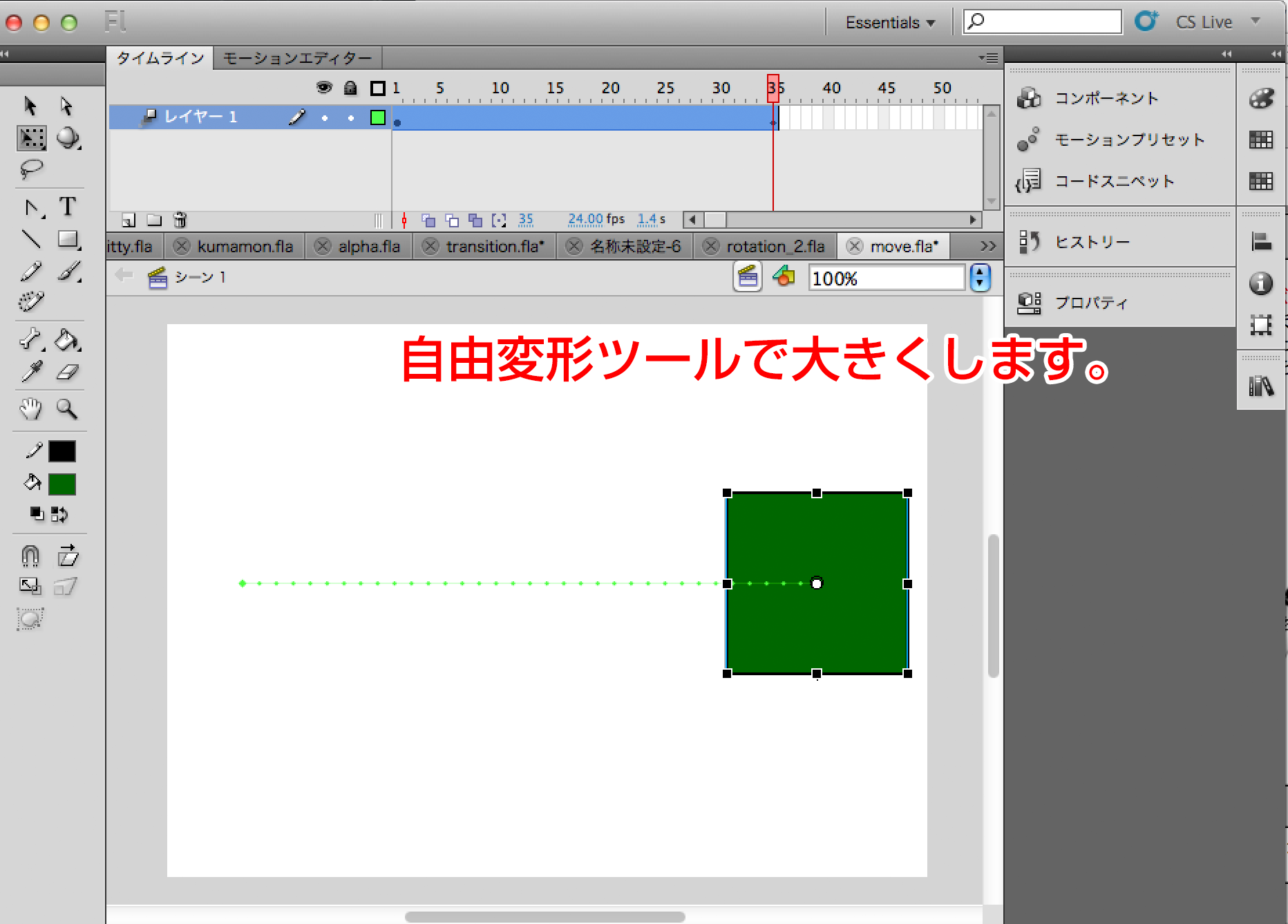This screenshot has height=924, width=1288.
Task: Select the Lasso tool
Action: 31,169
